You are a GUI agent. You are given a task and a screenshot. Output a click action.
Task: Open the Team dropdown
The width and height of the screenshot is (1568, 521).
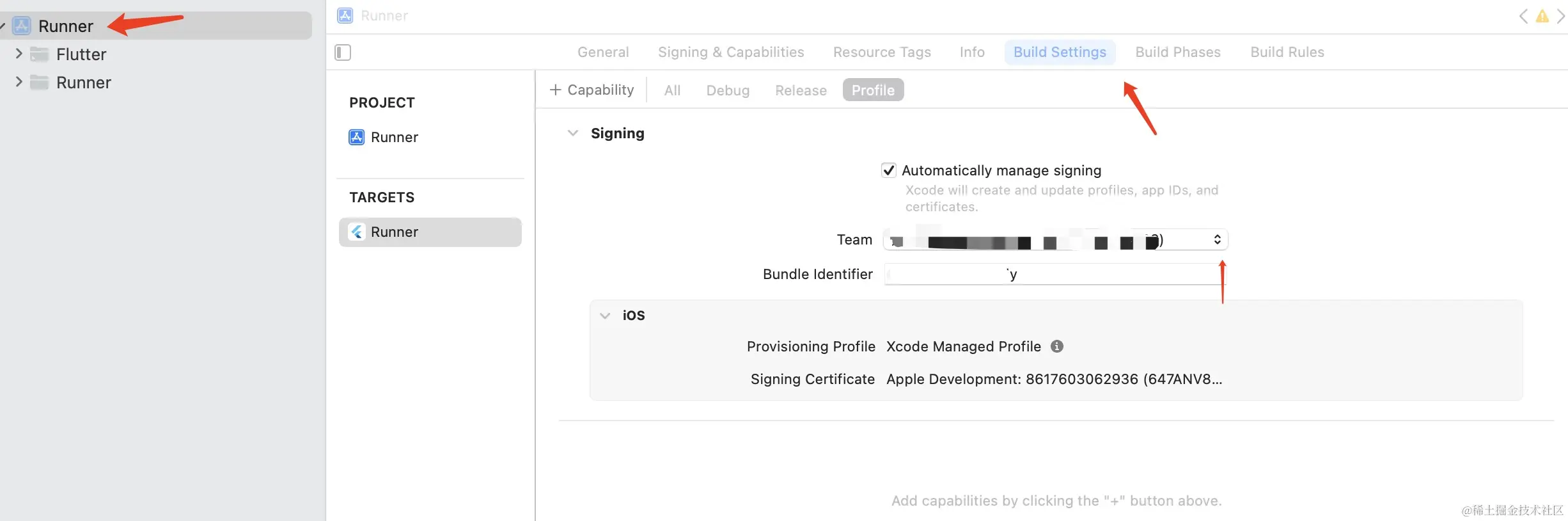pos(1055,240)
